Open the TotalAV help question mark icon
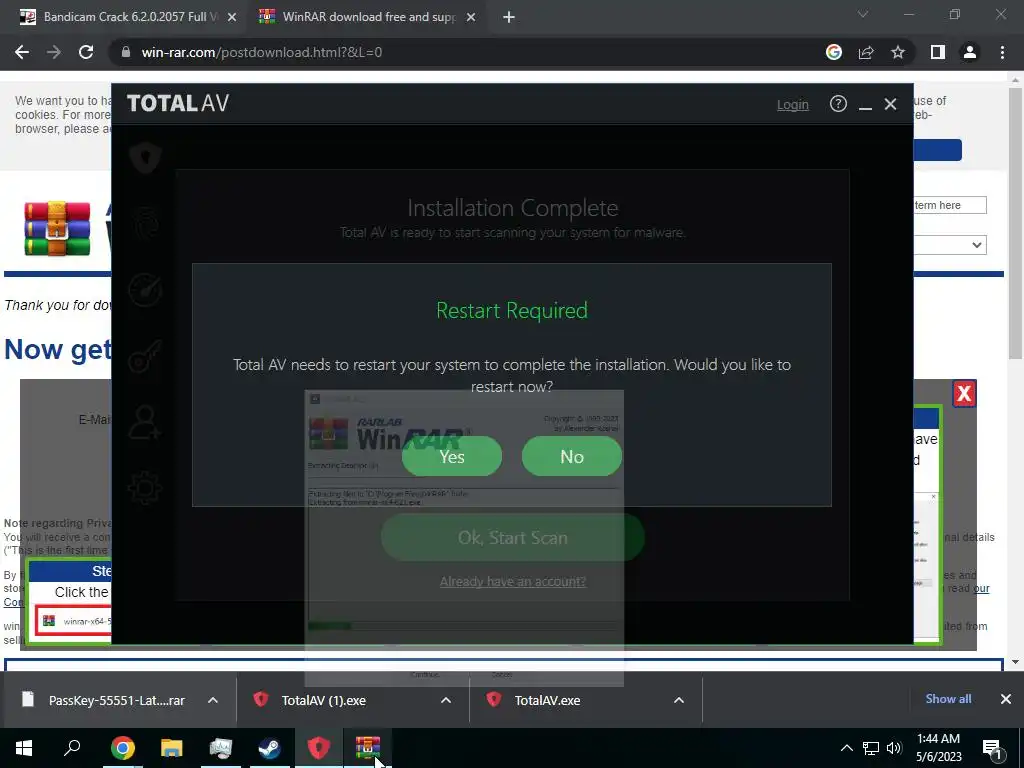1024x768 pixels. [838, 104]
